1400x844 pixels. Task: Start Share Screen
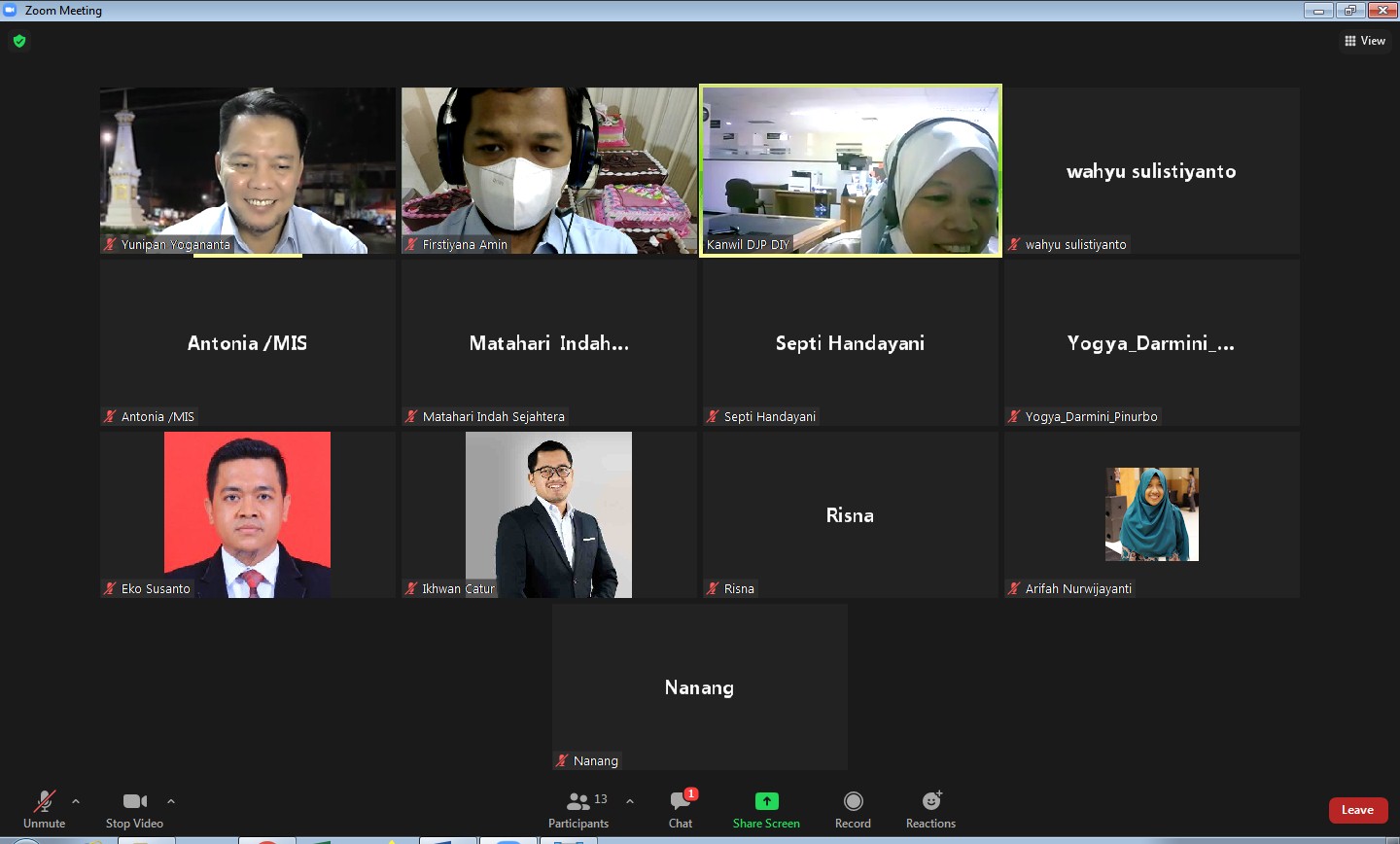(x=766, y=809)
